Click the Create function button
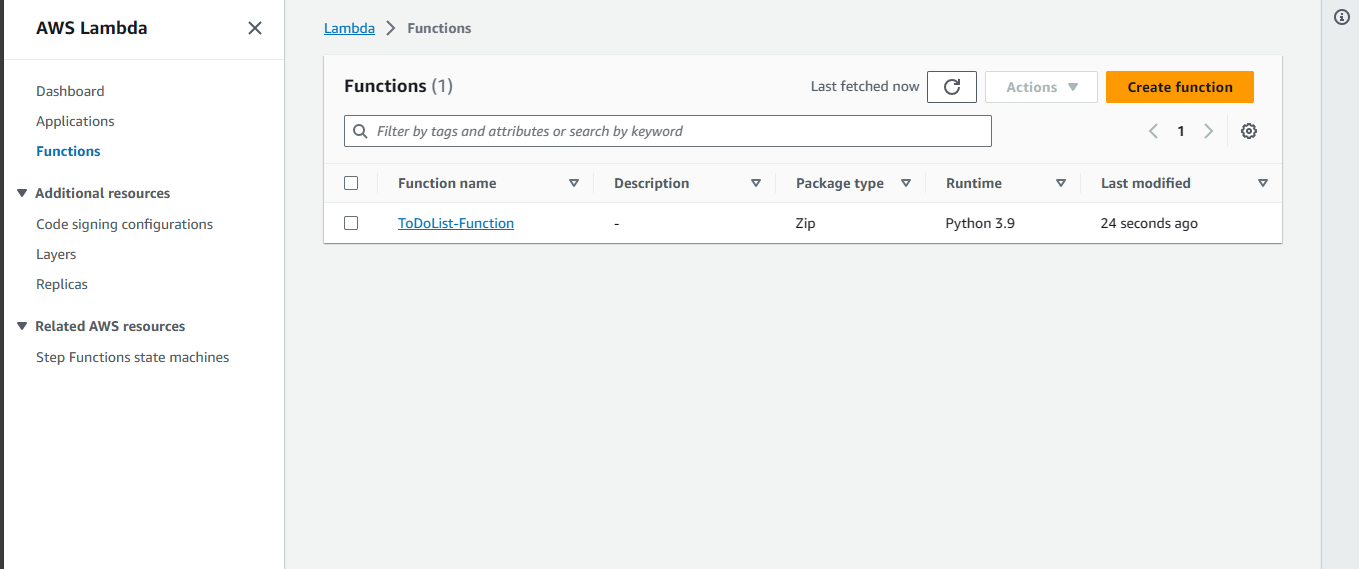 click(x=1179, y=87)
